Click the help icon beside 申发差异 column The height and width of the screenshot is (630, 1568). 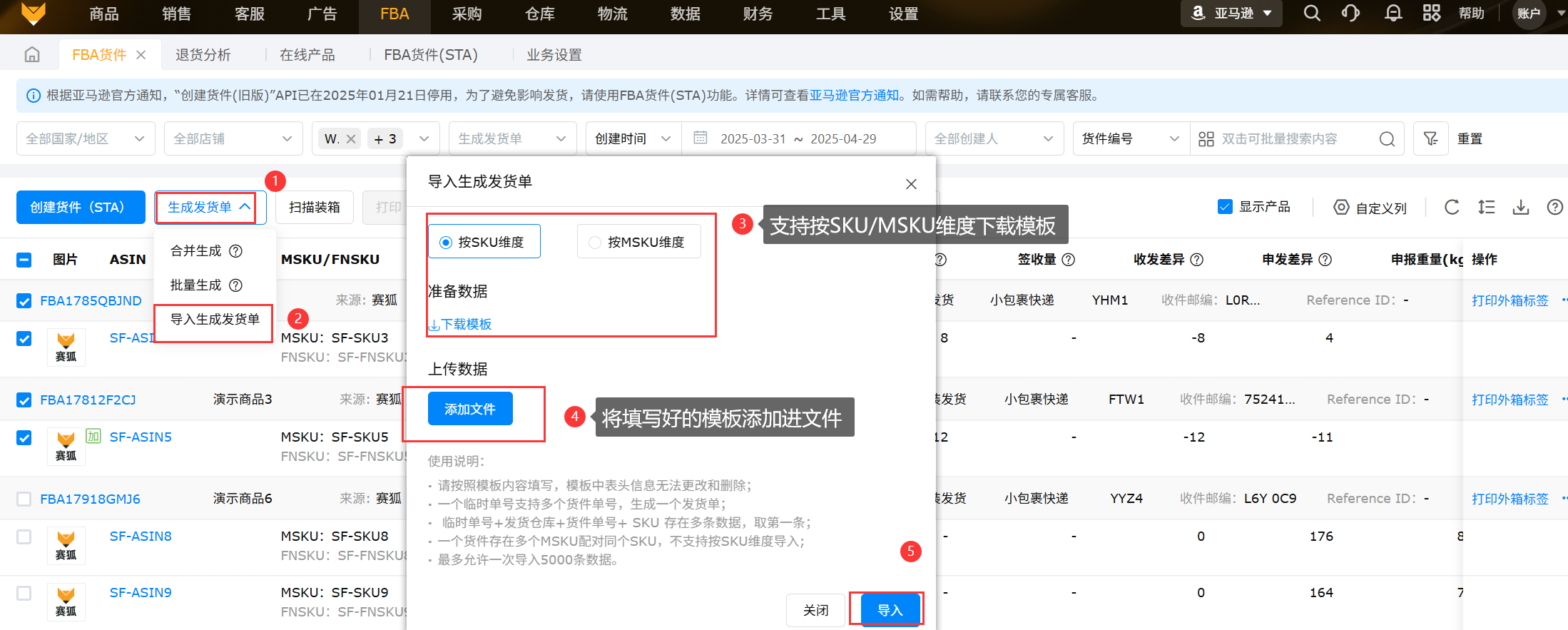coord(1325,260)
